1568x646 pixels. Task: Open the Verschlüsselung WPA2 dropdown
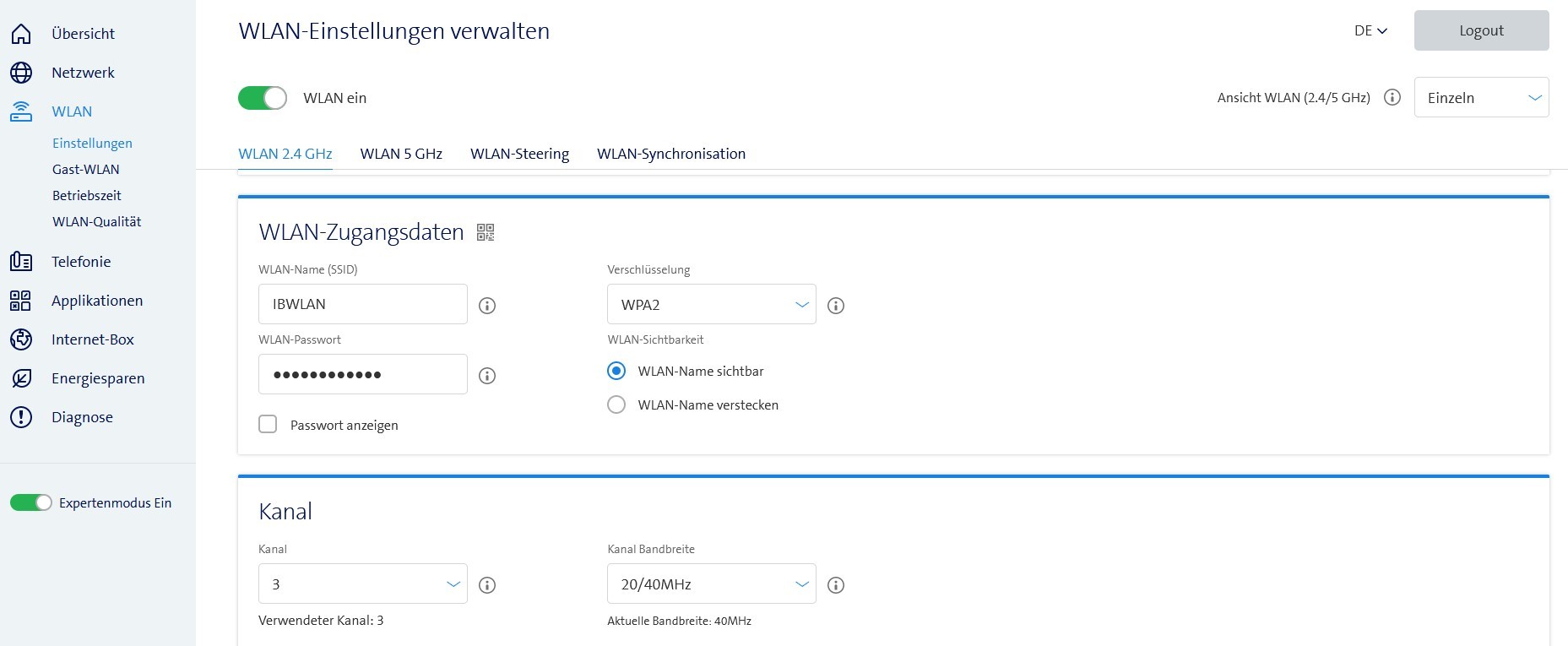(x=711, y=304)
